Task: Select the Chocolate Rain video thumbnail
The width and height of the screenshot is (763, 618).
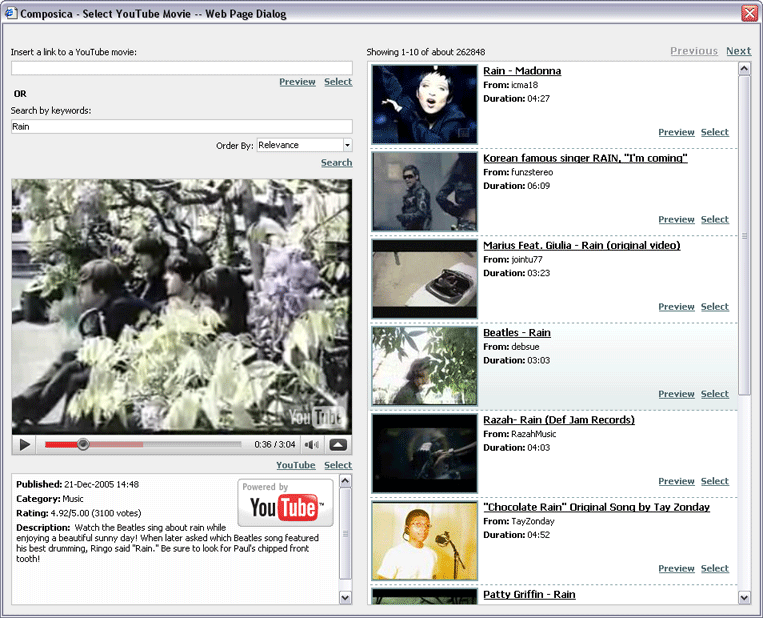Action: tap(424, 541)
